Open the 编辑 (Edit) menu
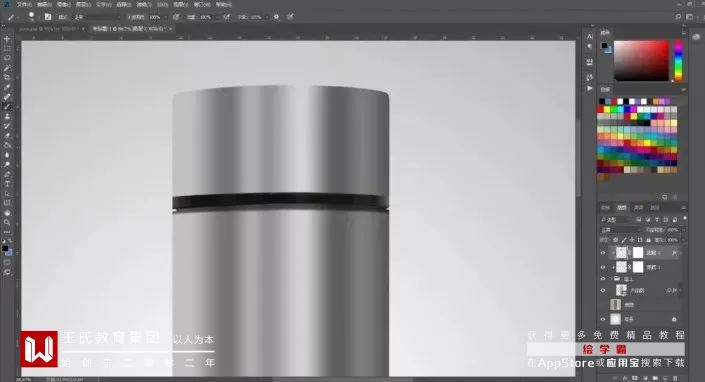 coord(44,4)
